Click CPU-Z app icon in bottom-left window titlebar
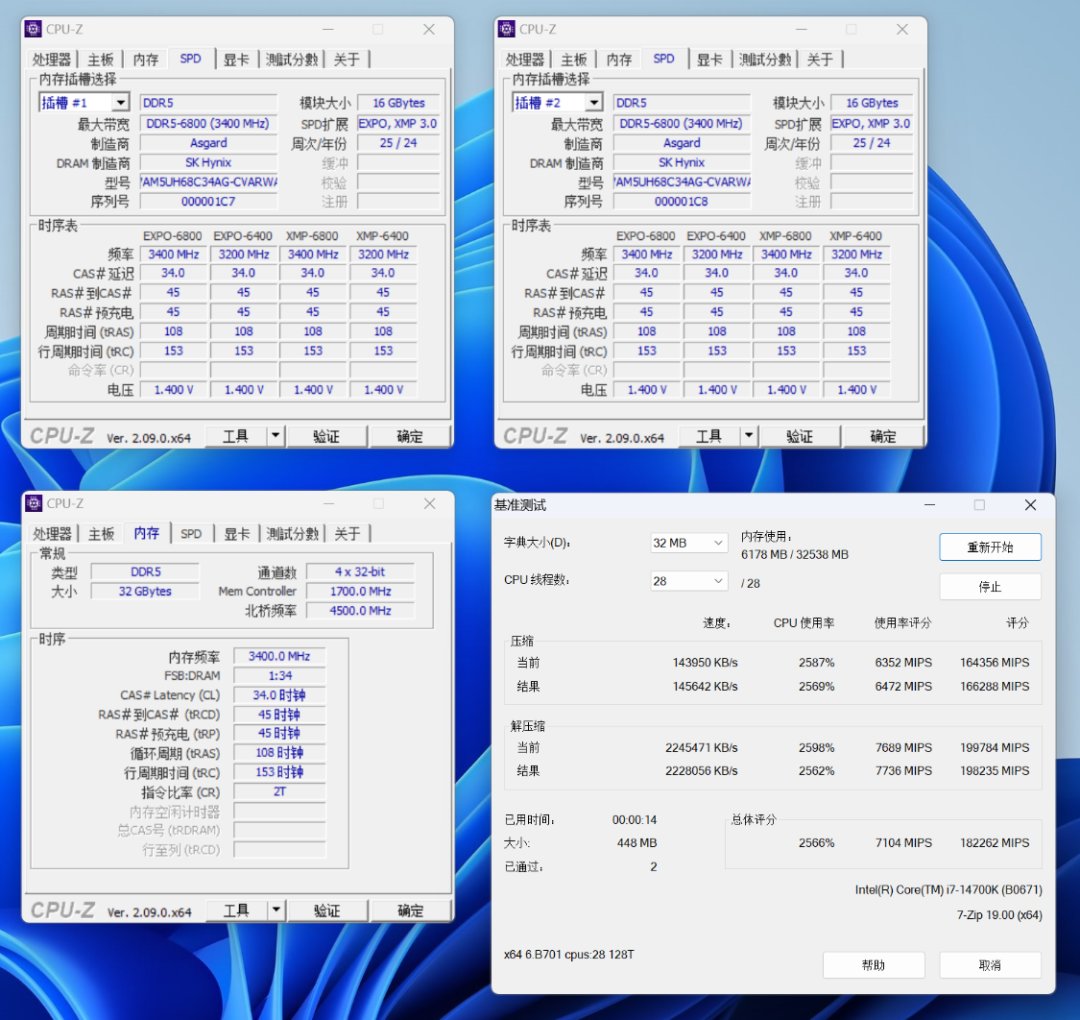 point(34,503)
